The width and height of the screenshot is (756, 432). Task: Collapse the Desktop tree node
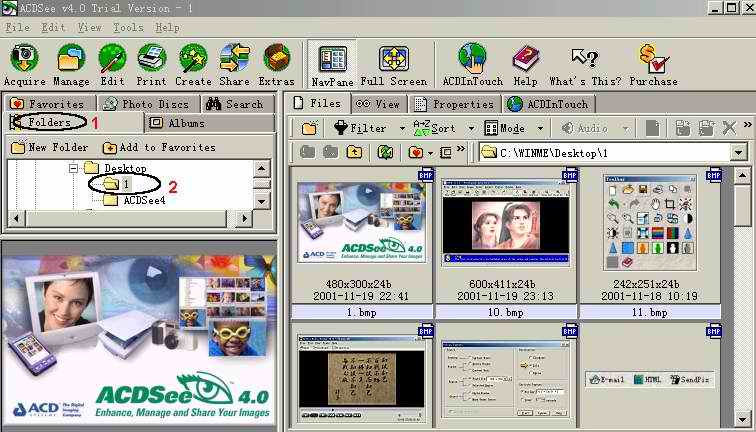point(73,168)
